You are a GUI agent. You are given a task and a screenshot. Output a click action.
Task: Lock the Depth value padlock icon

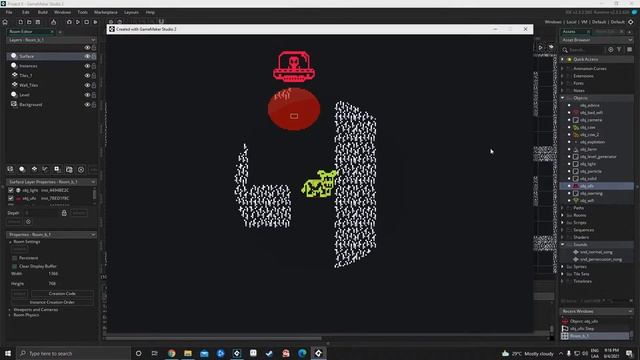64,213
